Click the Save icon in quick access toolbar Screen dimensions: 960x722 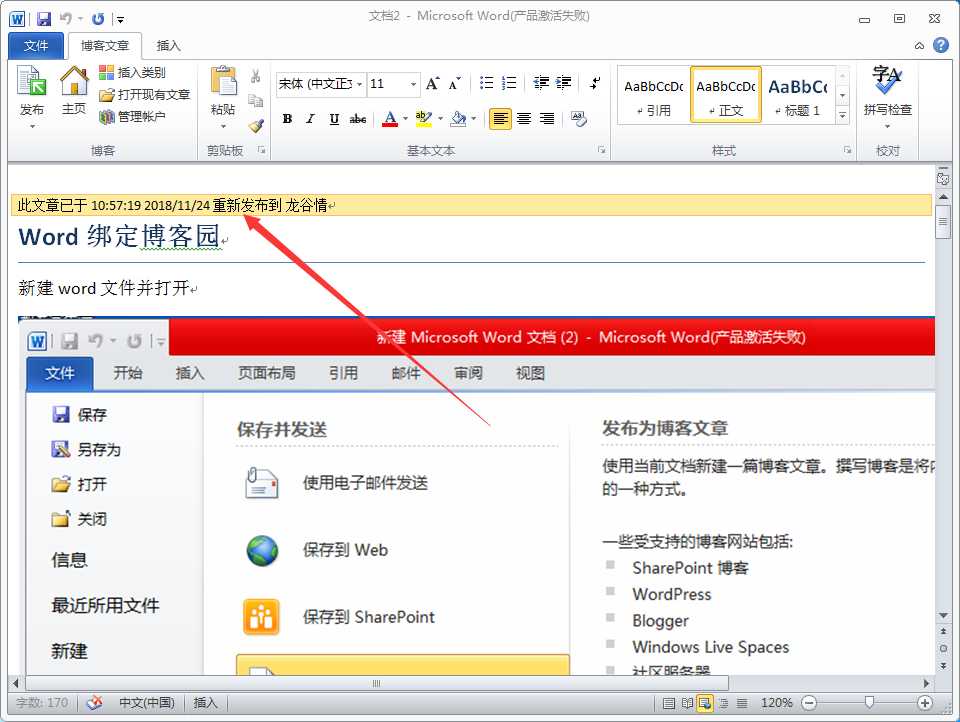pos(44,19)
